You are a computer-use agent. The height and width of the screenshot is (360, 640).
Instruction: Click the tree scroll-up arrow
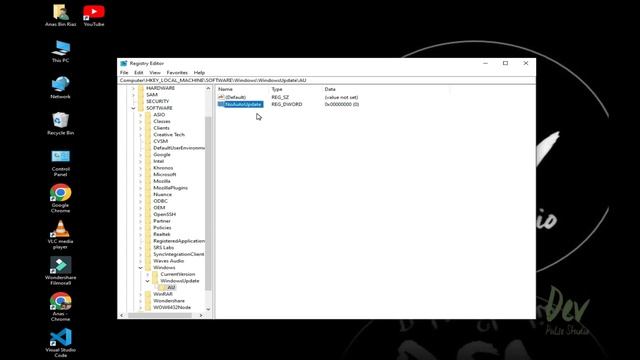[x=208, y=88]
